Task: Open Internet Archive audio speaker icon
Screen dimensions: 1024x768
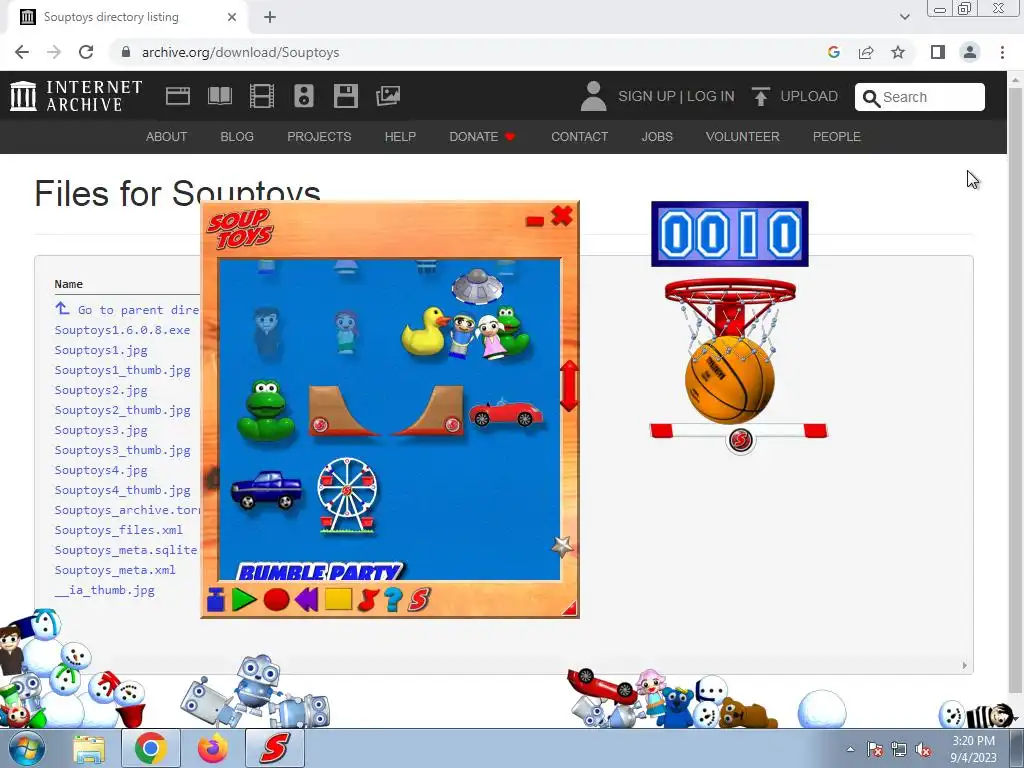Action: coord(304,96)
